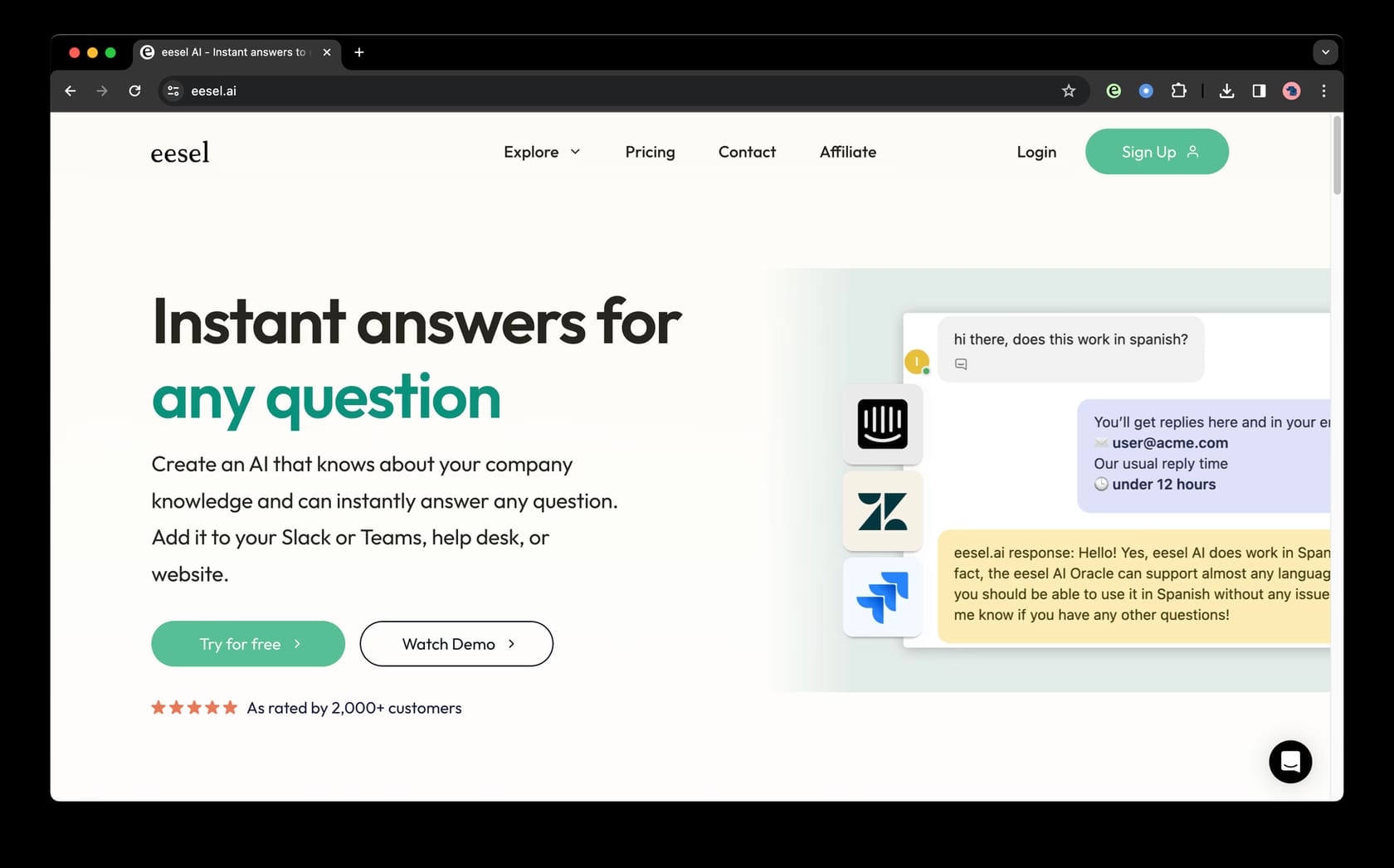This screenshot has width=1394, height=868.
Task: Bookmark this page with the star icon
Action: click(x=1069, y=91)
